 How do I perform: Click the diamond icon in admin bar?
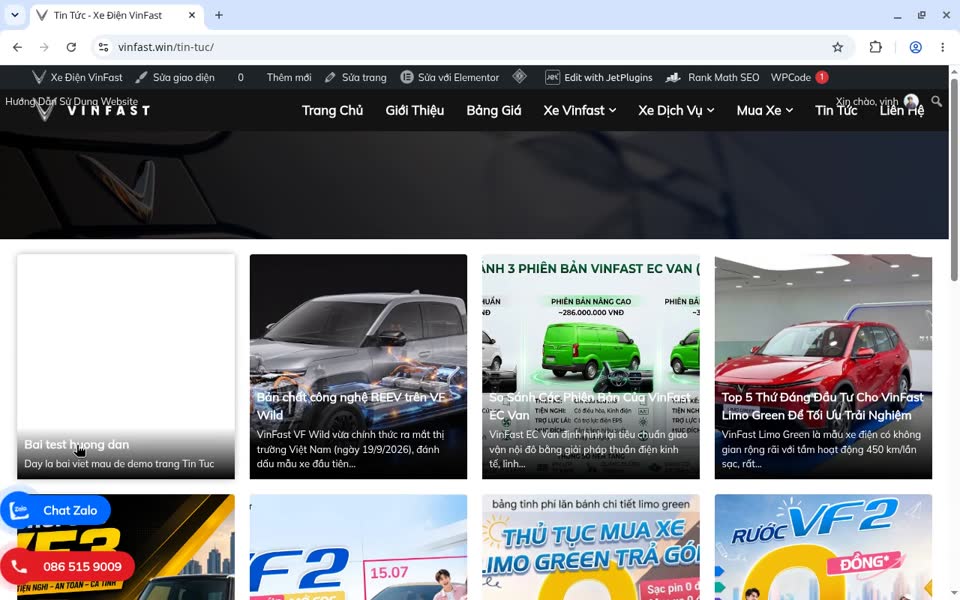pos(520,77)
